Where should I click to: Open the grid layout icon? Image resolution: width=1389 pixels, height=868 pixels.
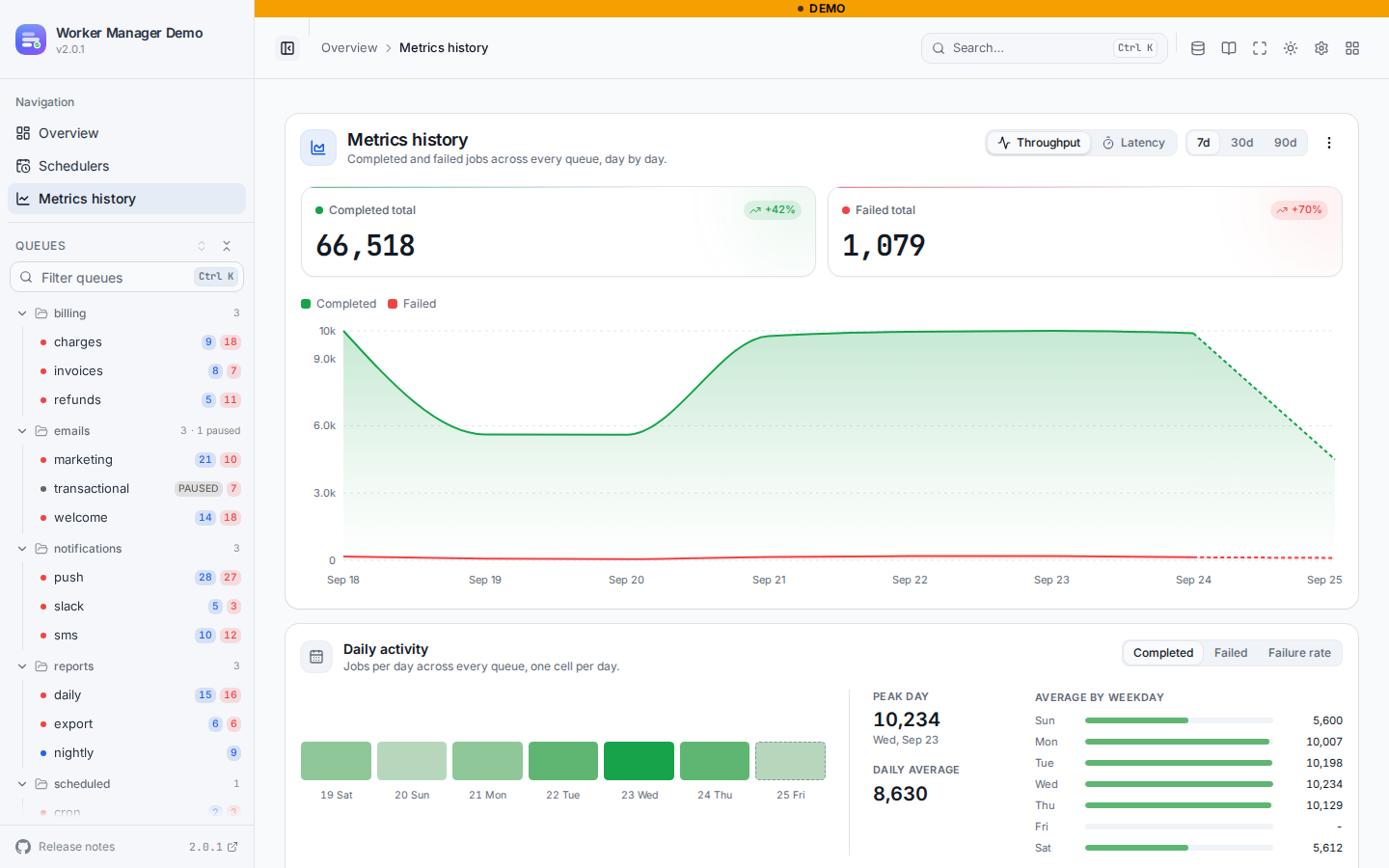[1352, 48]
